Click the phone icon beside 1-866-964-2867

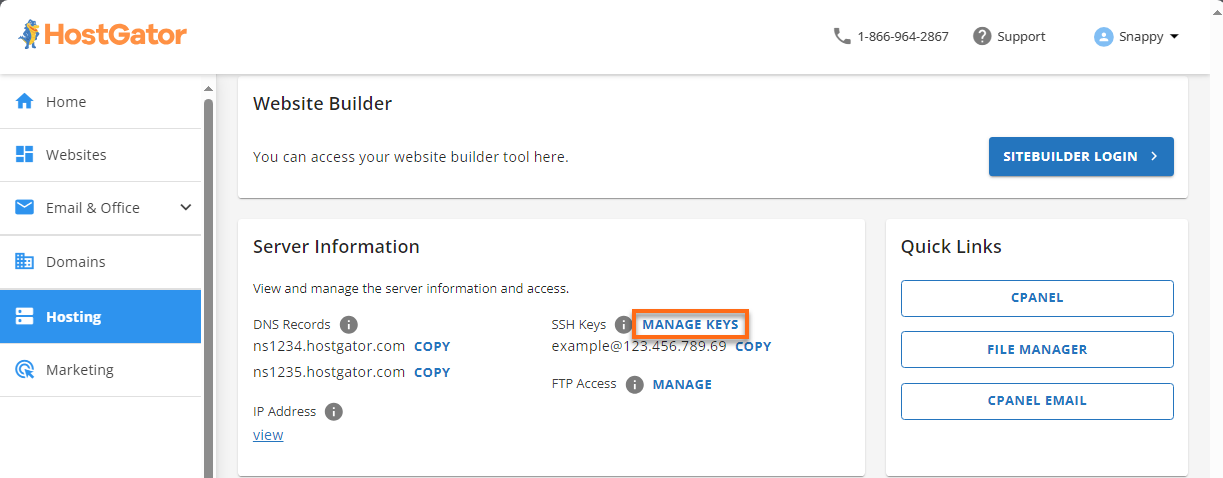[x=842, y=36]
